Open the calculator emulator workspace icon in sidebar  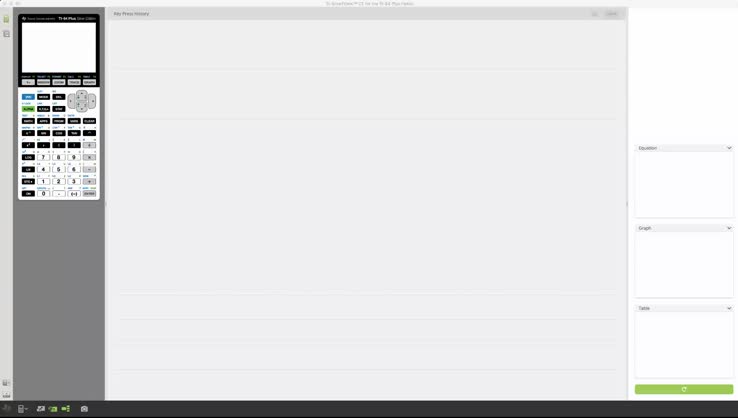click(x=6, y=19)
